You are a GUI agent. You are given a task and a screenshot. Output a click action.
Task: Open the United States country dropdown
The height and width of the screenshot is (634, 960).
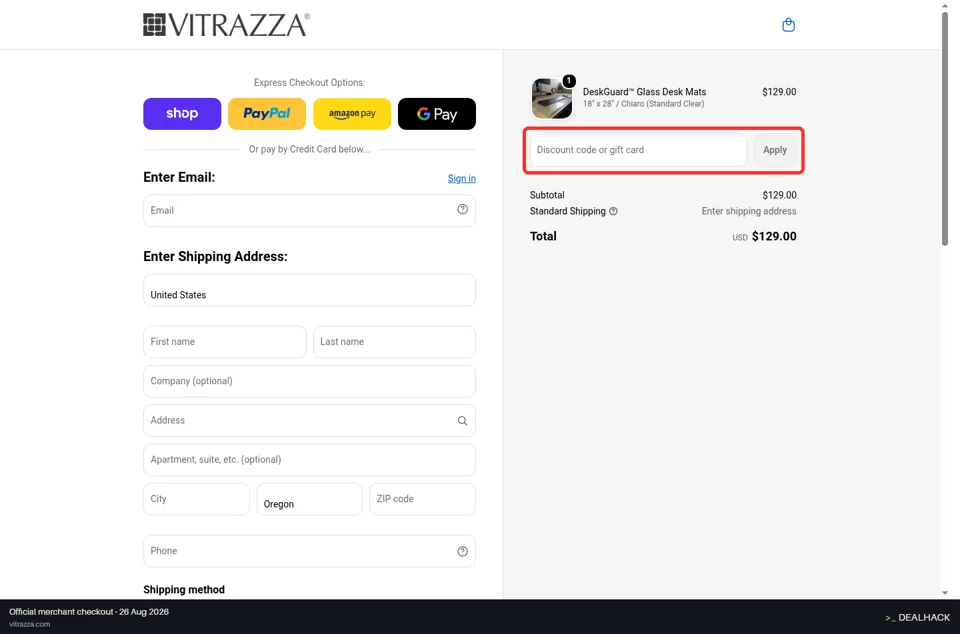click(x=309, y=290)
